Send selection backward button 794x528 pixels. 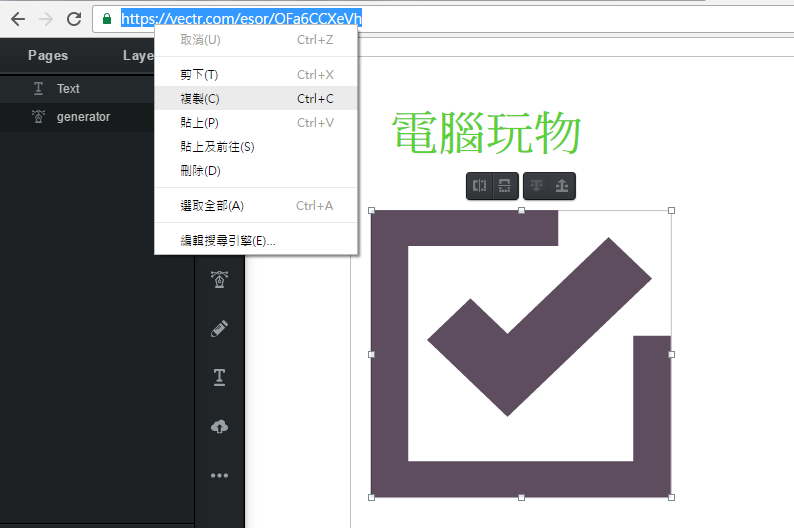[536, 186]
